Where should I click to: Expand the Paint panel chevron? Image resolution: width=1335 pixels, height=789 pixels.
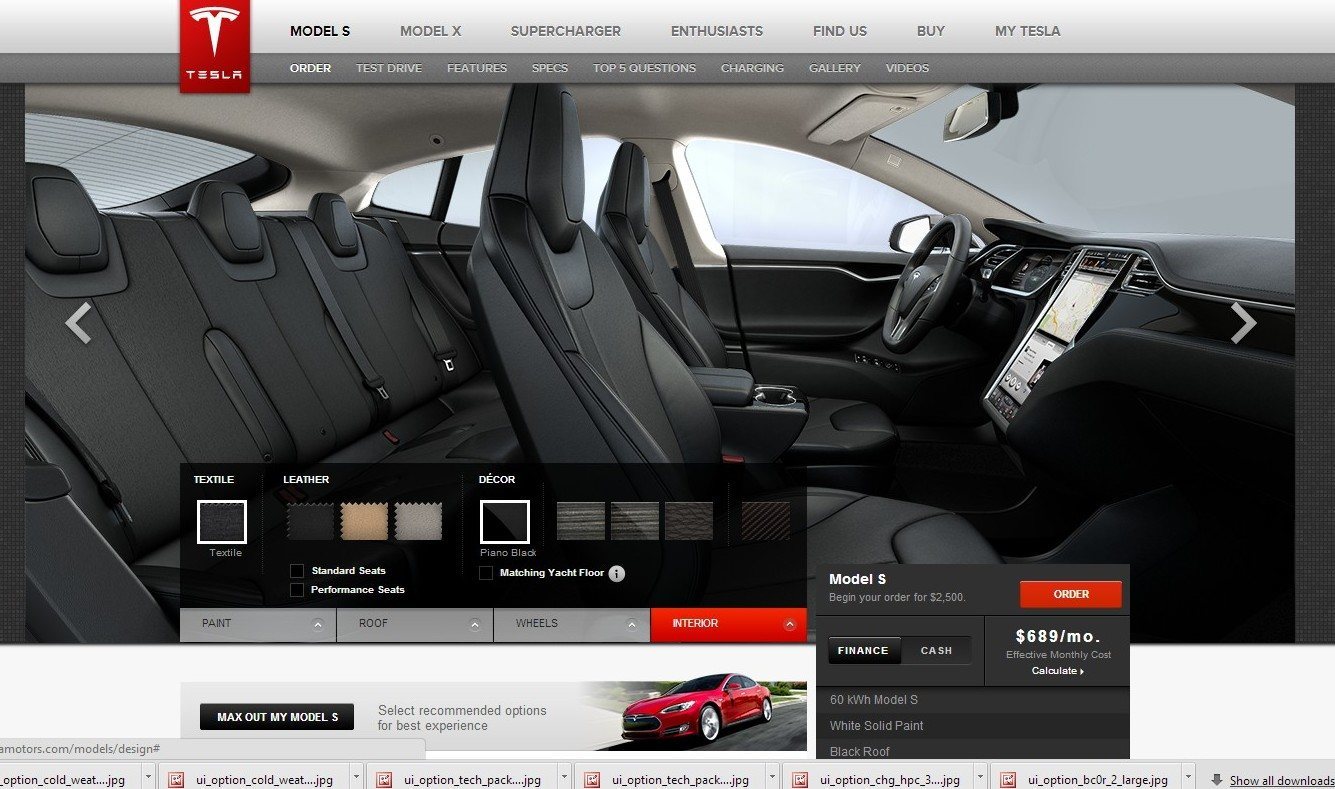[318, 624]
